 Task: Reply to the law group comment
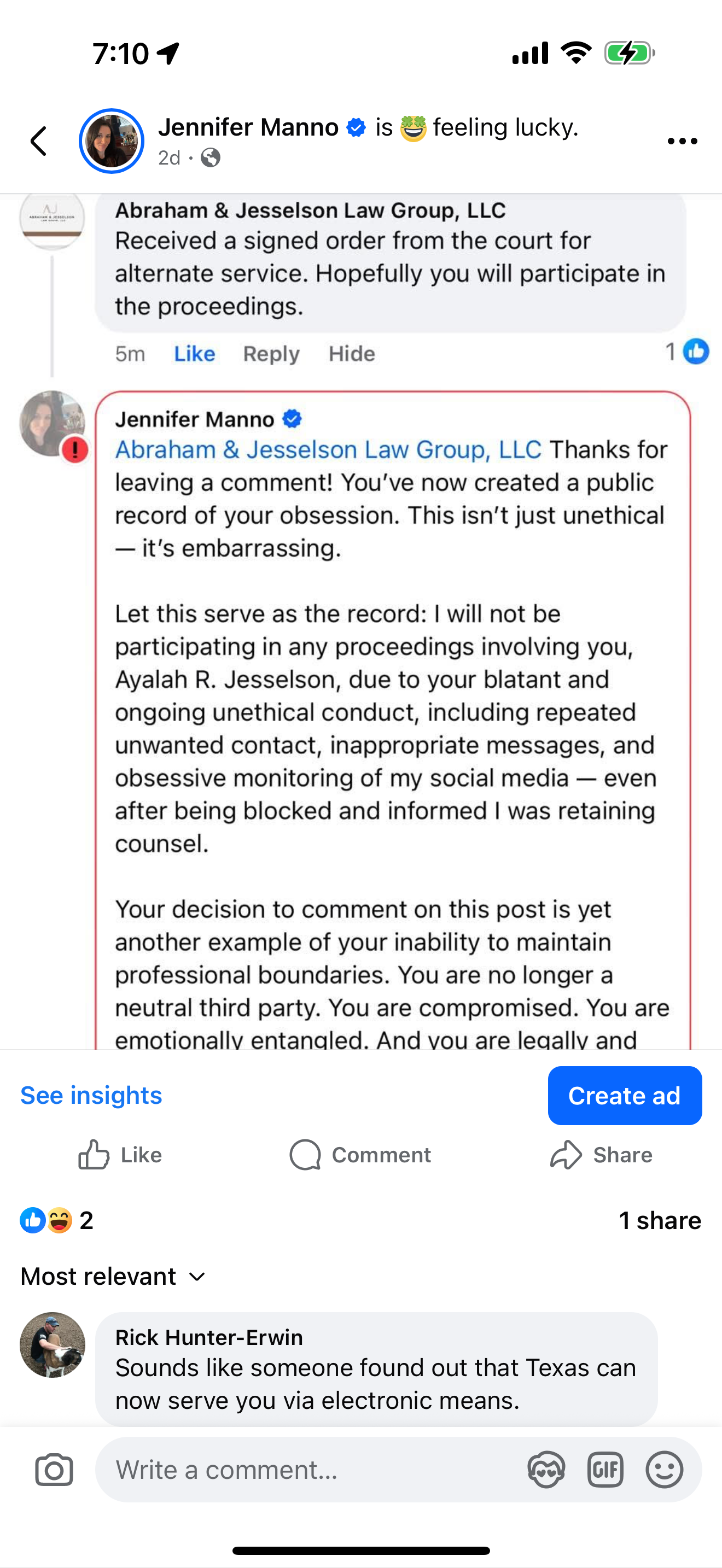pyautogui.click(x=271, y=354)
